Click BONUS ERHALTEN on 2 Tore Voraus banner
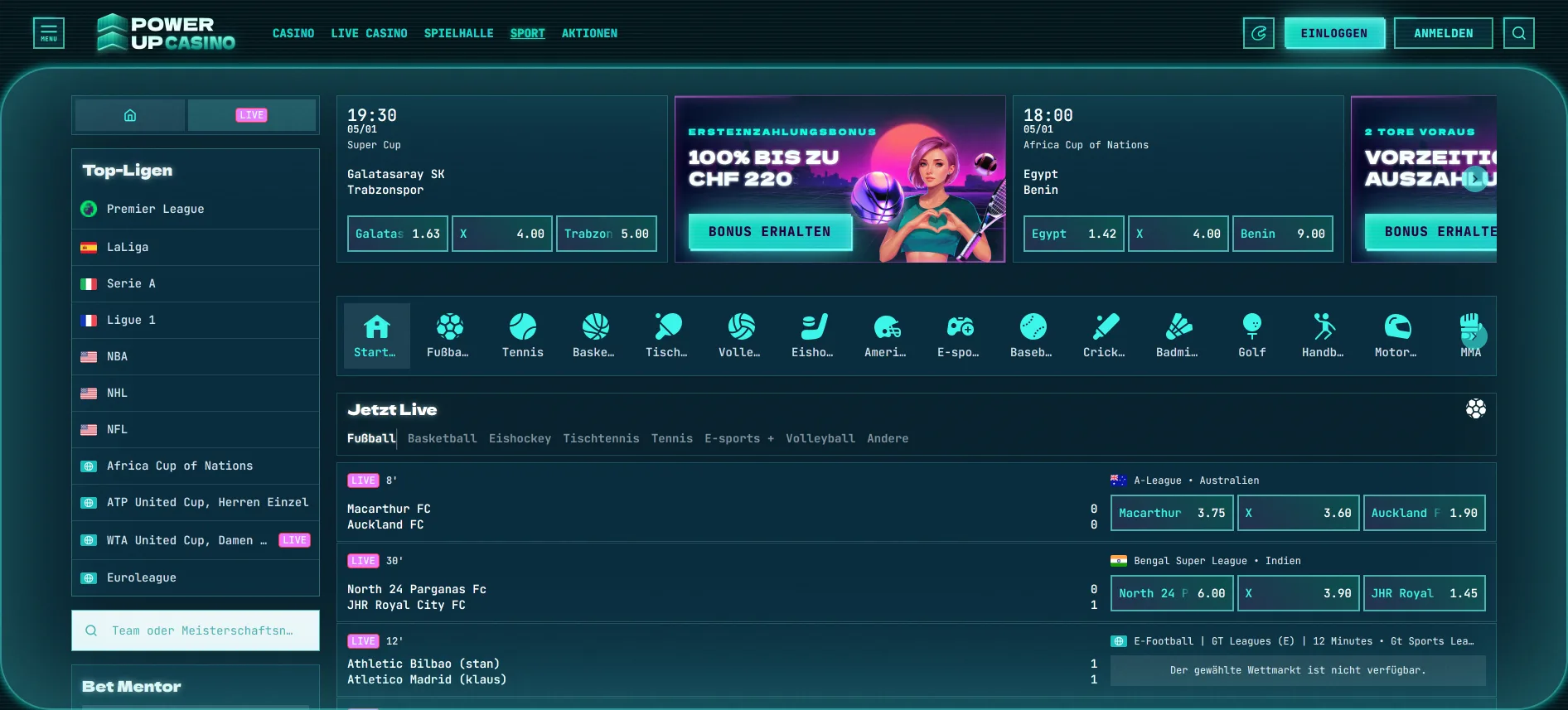1568x710 pixels. pos(1431,232)
